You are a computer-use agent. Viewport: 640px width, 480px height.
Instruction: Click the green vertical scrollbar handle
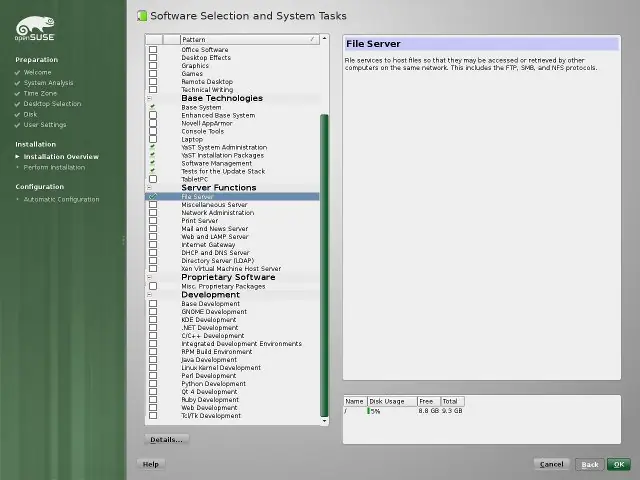[x=324, y=265]
